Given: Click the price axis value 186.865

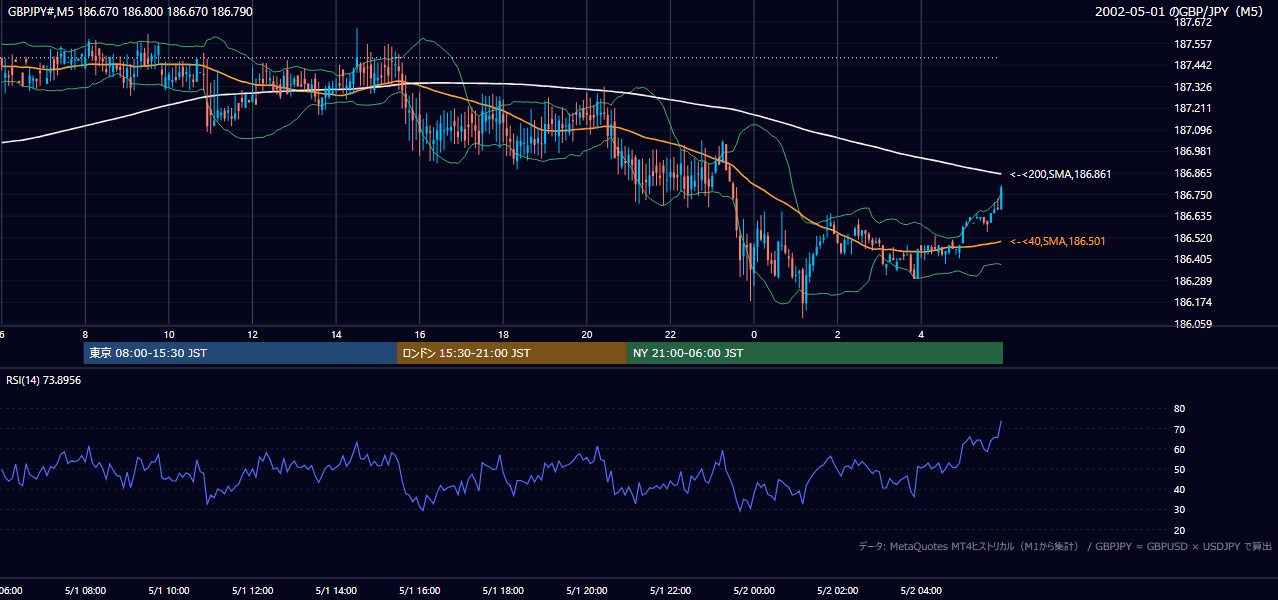Looking at the screenshot, I should click(1191, 173).
